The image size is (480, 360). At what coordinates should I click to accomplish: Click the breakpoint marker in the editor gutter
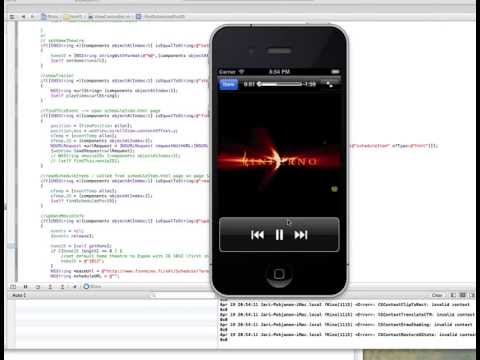click(x=11, y=246)
